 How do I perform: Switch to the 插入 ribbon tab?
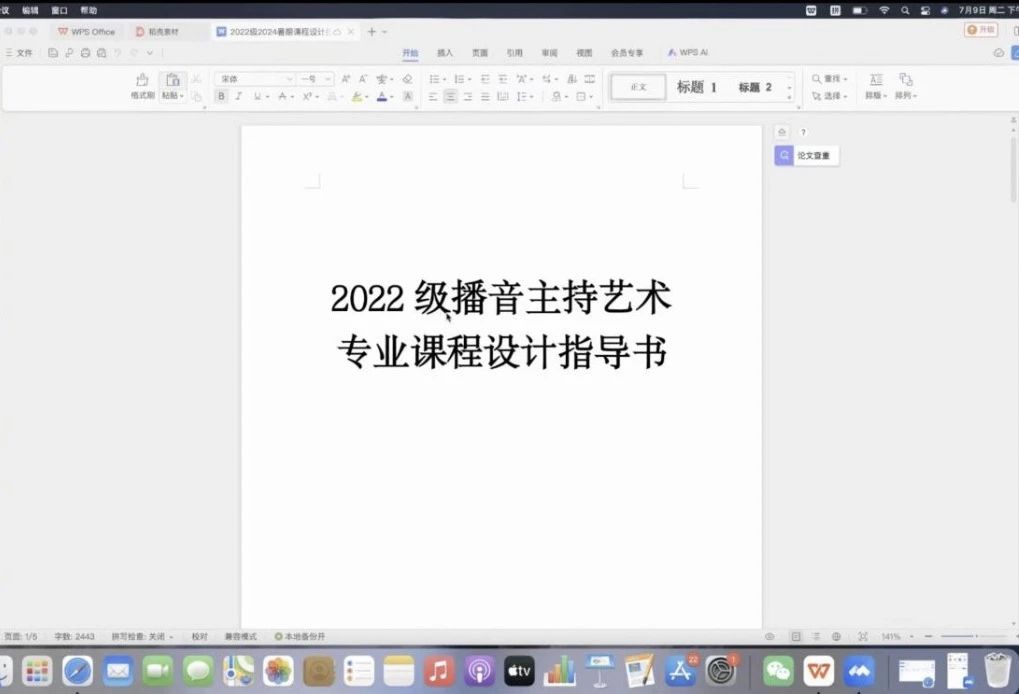445,53
